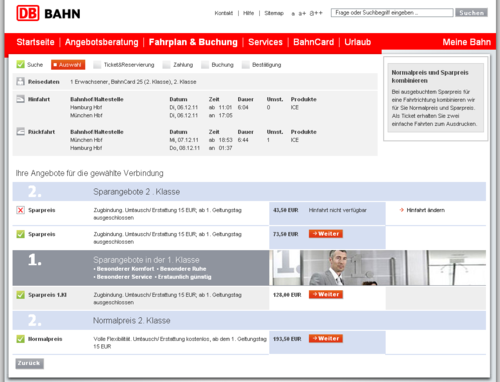This screenshot has height=382, width=500.
Task: Click the Reisedaten traveler icon
Action: [21, 81]
